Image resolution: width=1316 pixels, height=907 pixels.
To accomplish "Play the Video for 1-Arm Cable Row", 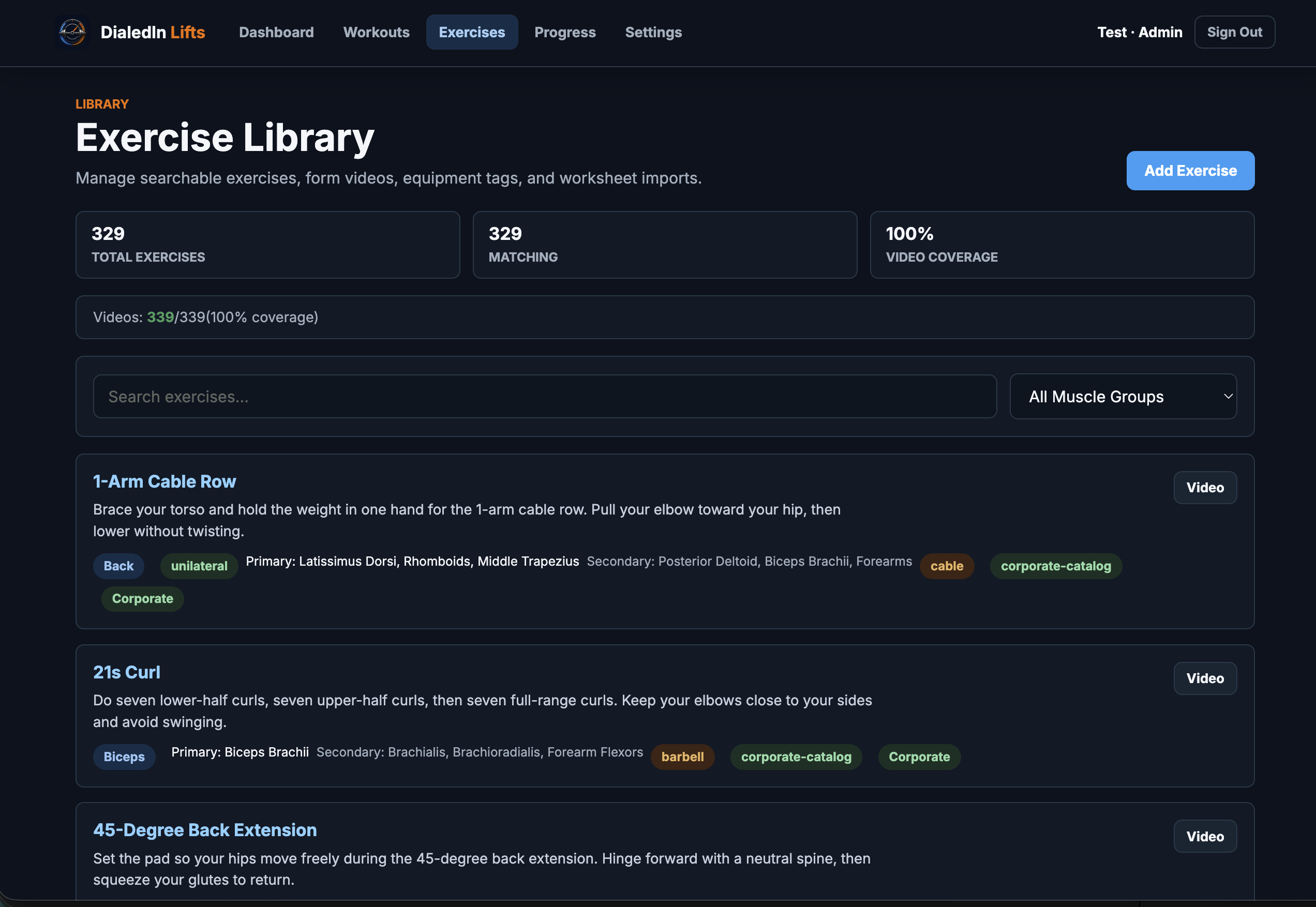I will [1205, 488].
